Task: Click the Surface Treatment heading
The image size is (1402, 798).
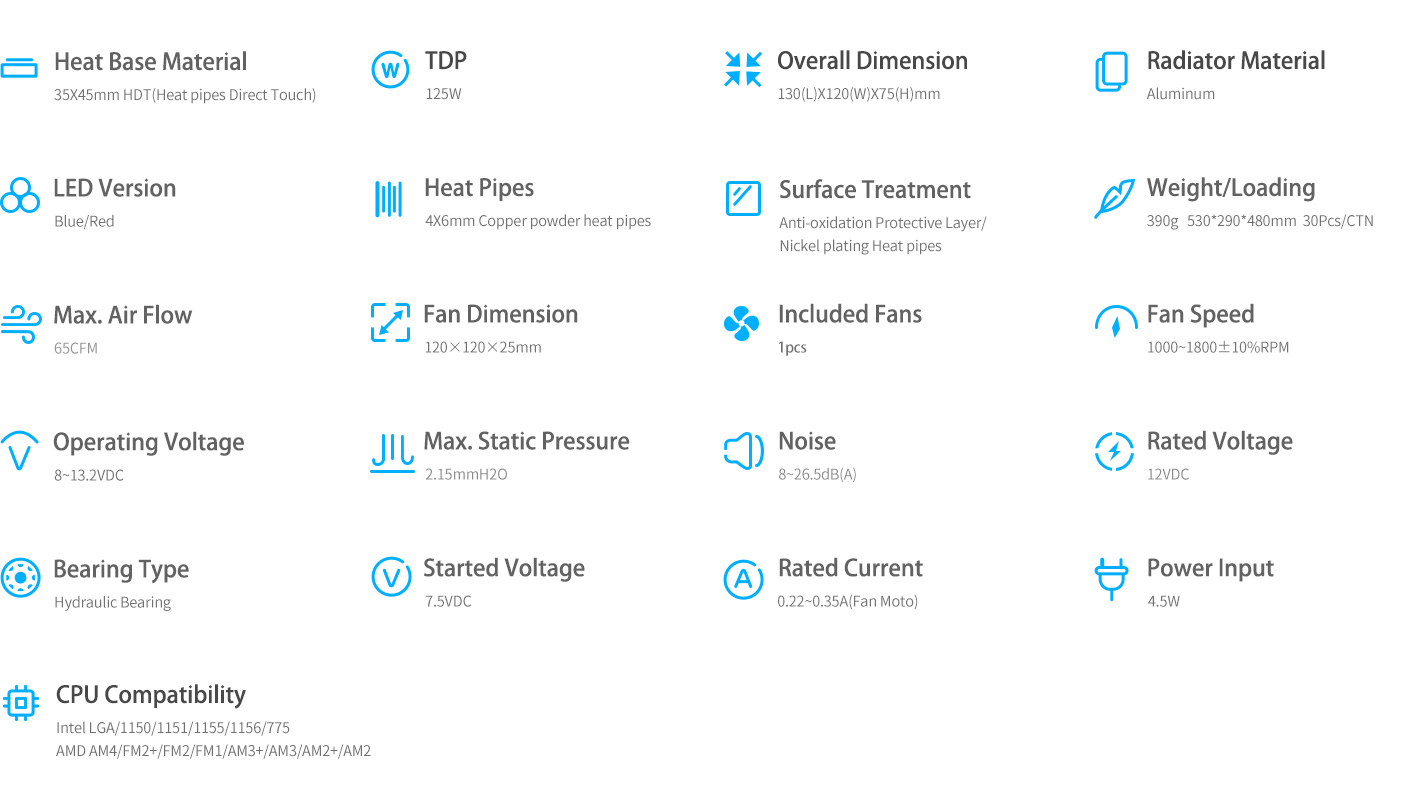Action: 875,190
